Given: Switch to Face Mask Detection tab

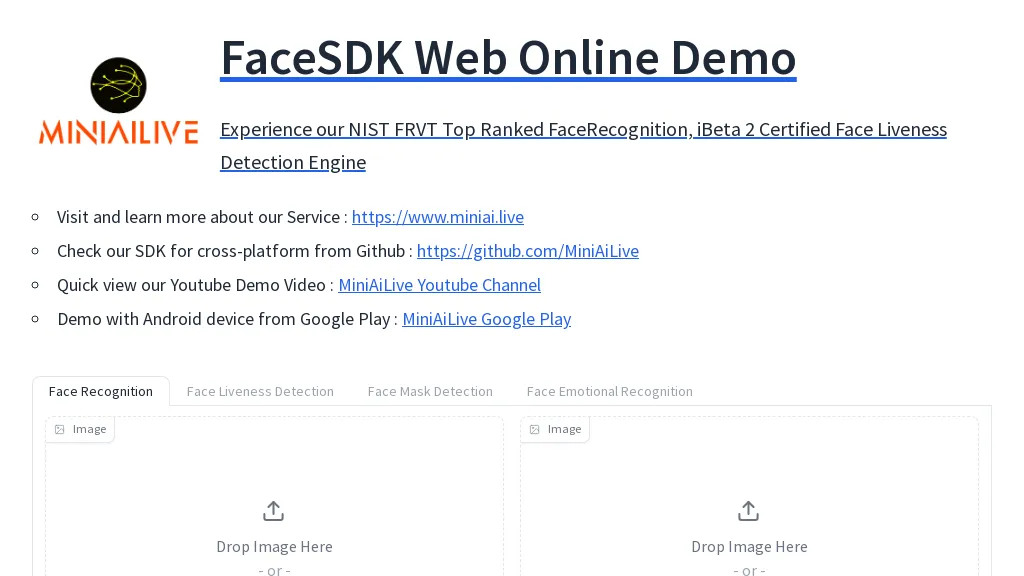Looking at the screenshot, I should coord(430,391).
